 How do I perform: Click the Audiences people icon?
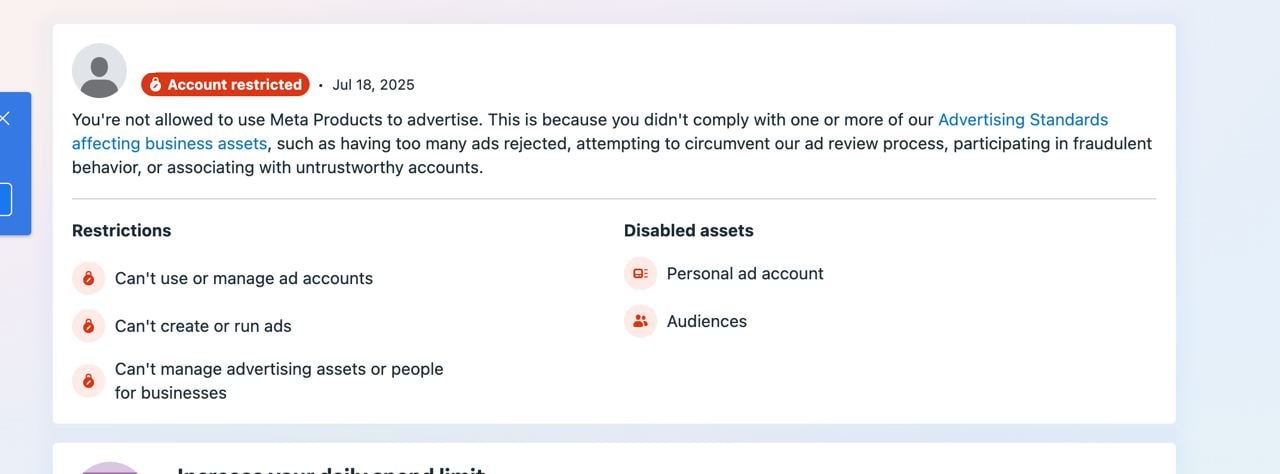coord(640,321)
